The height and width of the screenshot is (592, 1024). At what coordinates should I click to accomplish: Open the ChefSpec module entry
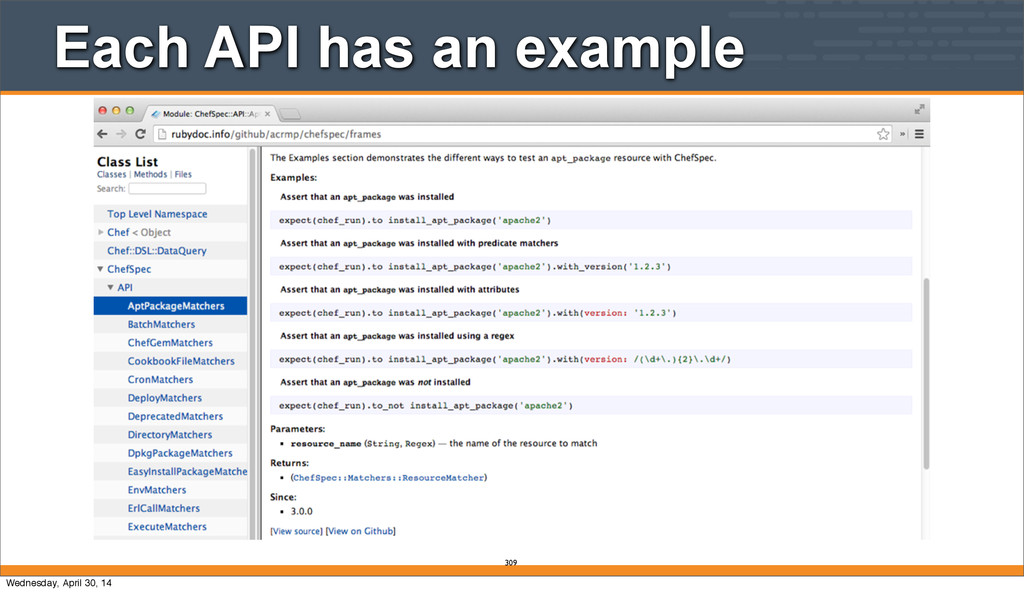(129, 269)
